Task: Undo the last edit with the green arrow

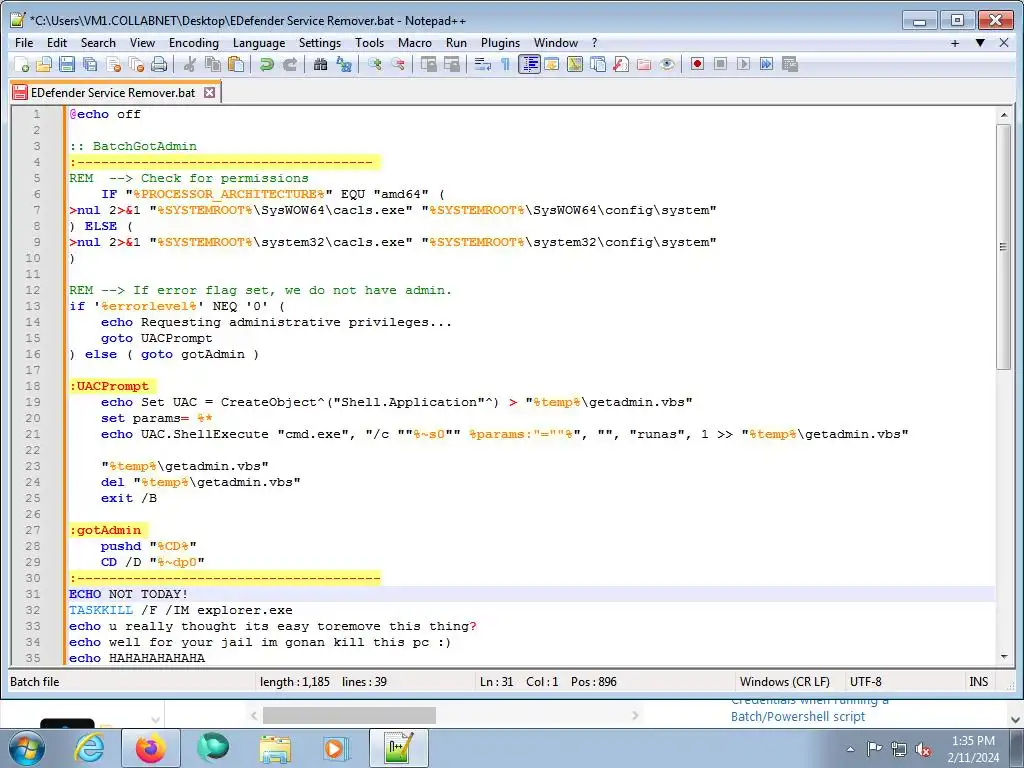Action: pos(266,64)
